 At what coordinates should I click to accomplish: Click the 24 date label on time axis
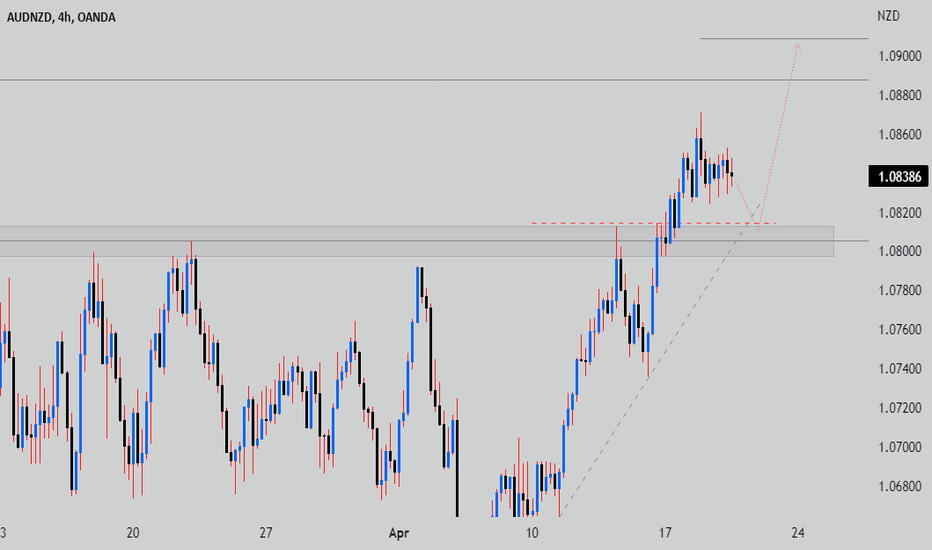click(798, 533)
